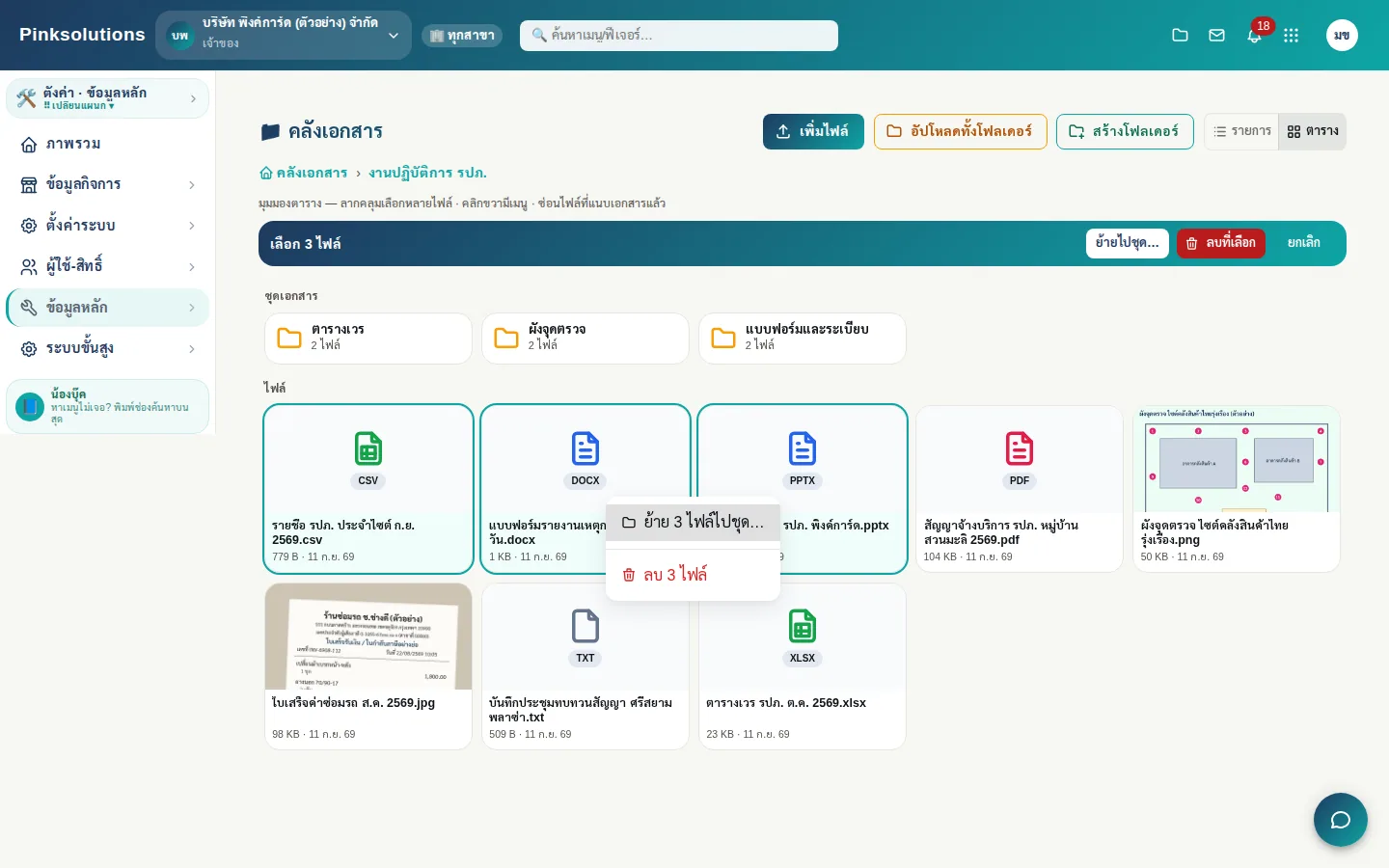The image size is (1389, 868).
Task: Click the CSV file icon
Action: point(368,448)
